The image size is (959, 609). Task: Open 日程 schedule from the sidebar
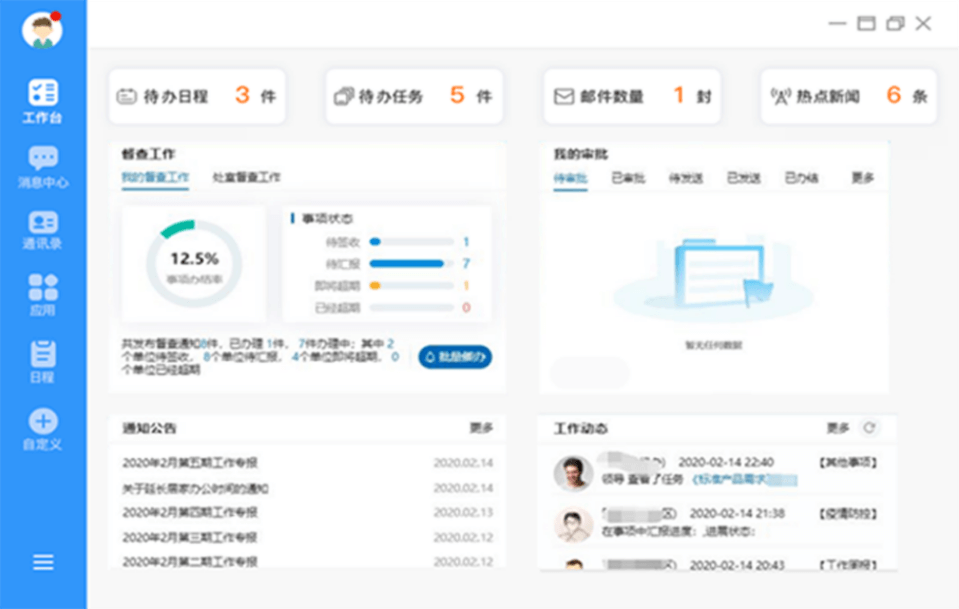(43, 354)
